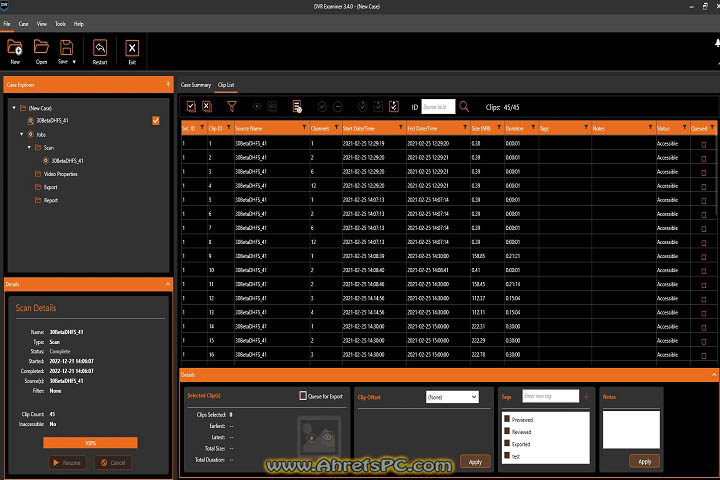The width and height of the screenshot is (720, 480).
Task: Switch to the Clip List tab
Action: pyautogui.click(x=226, y=85)
